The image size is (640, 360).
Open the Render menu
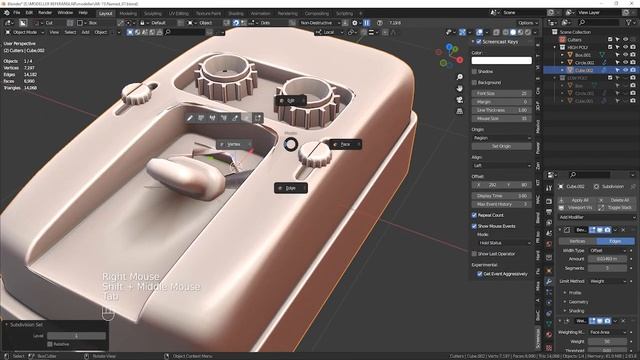pos(45,13)
